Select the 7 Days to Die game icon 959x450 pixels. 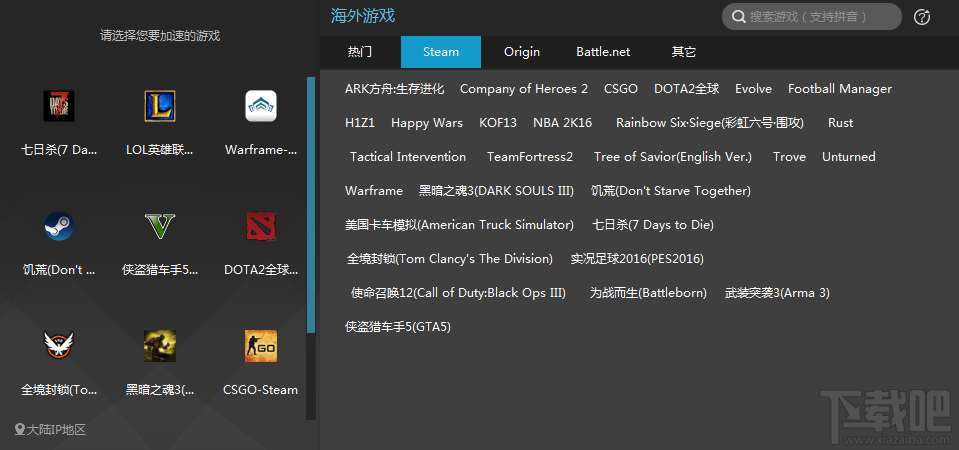pos(59,106)
